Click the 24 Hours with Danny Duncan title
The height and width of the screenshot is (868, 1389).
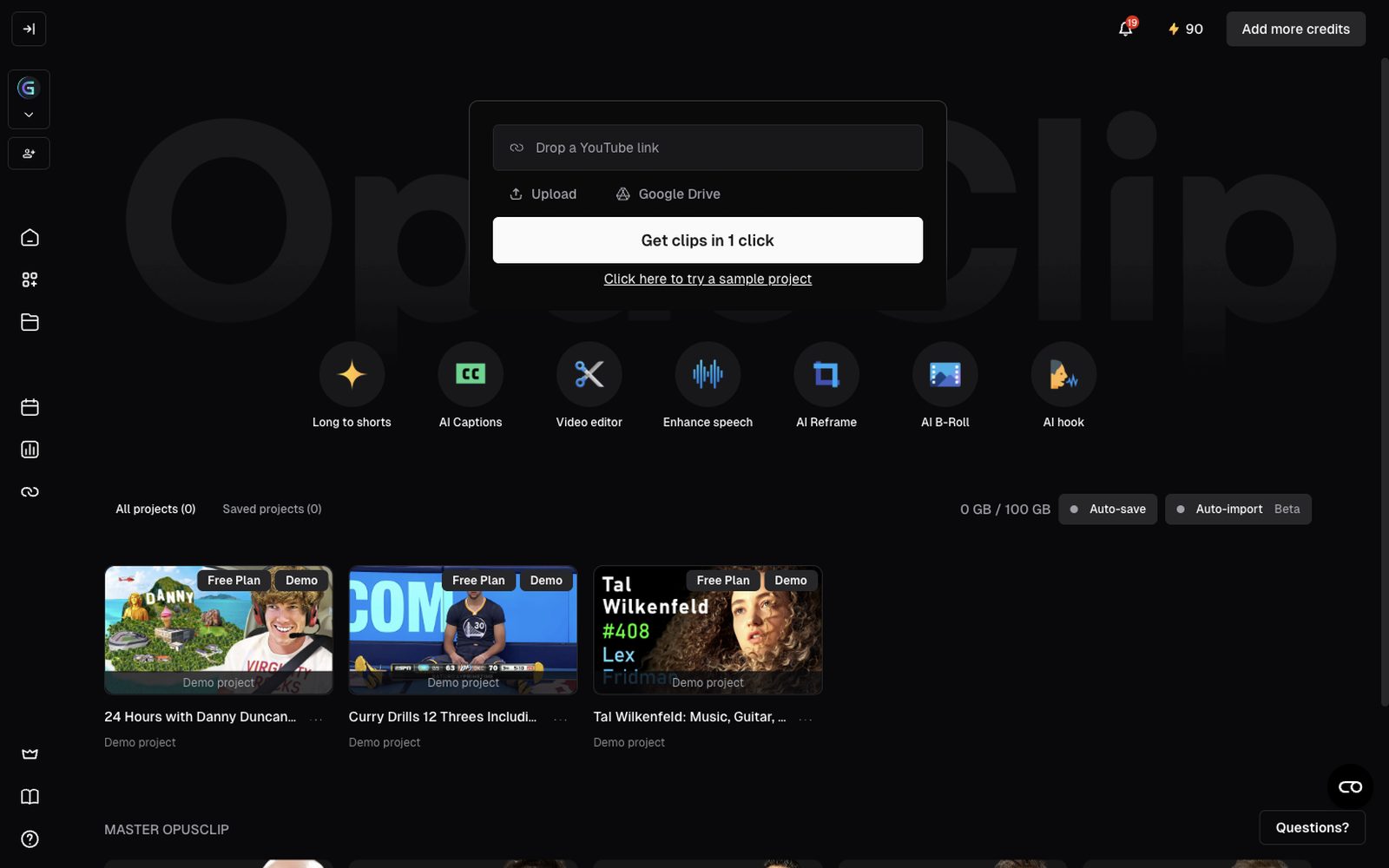tap(200, 717)
